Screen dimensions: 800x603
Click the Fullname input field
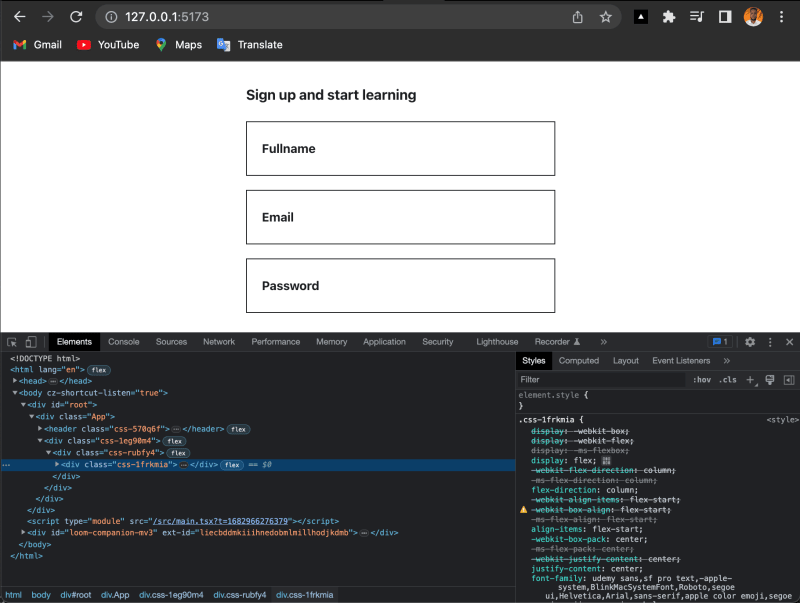tap(401, 148)
